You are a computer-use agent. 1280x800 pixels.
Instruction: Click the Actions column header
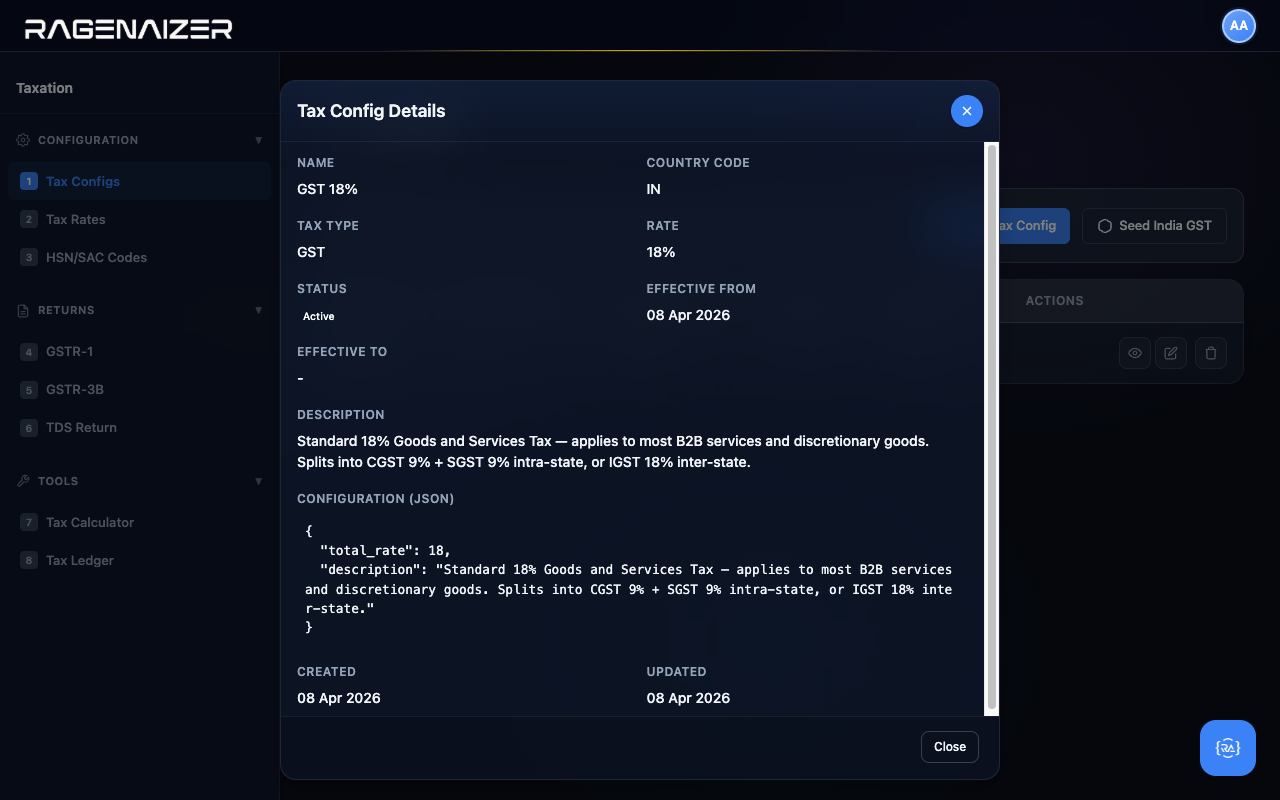[x=1054, y=301]
